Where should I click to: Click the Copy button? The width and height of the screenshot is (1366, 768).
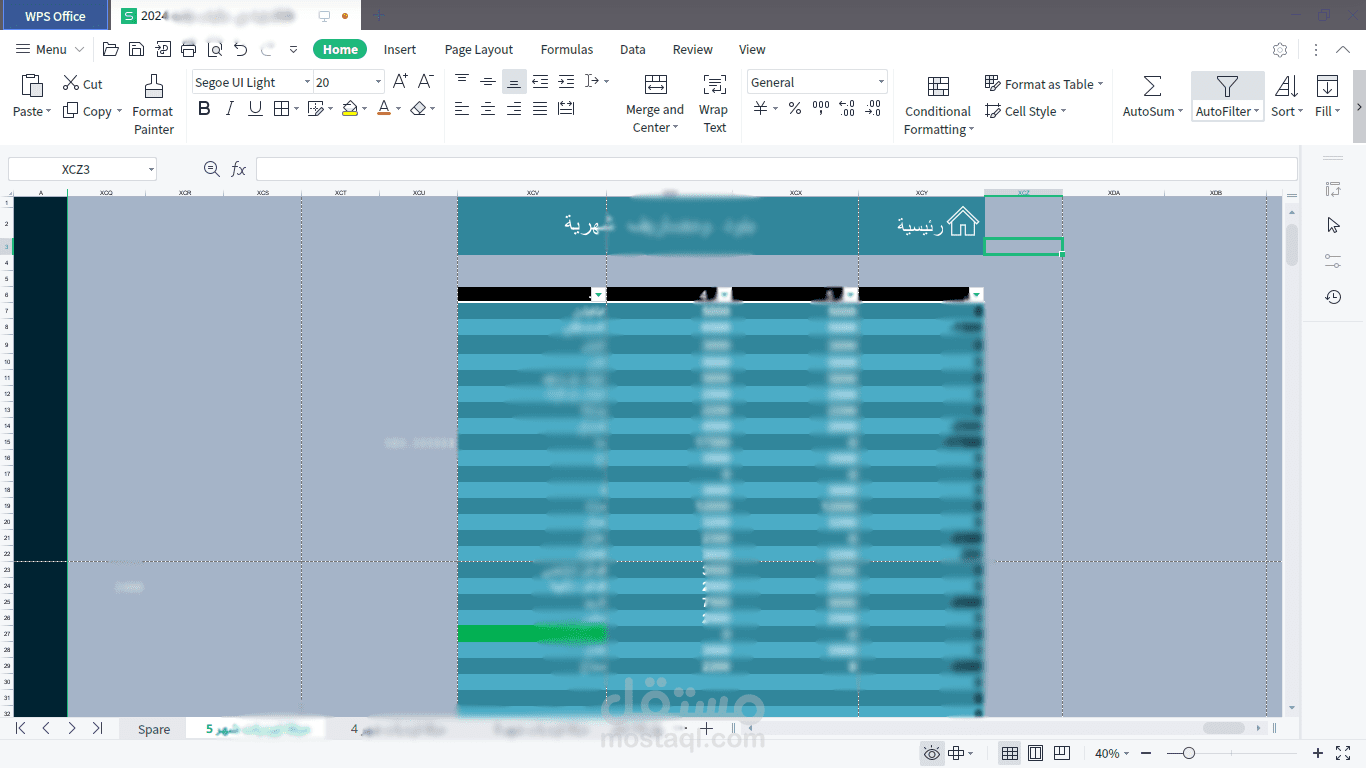coord(92,111)
